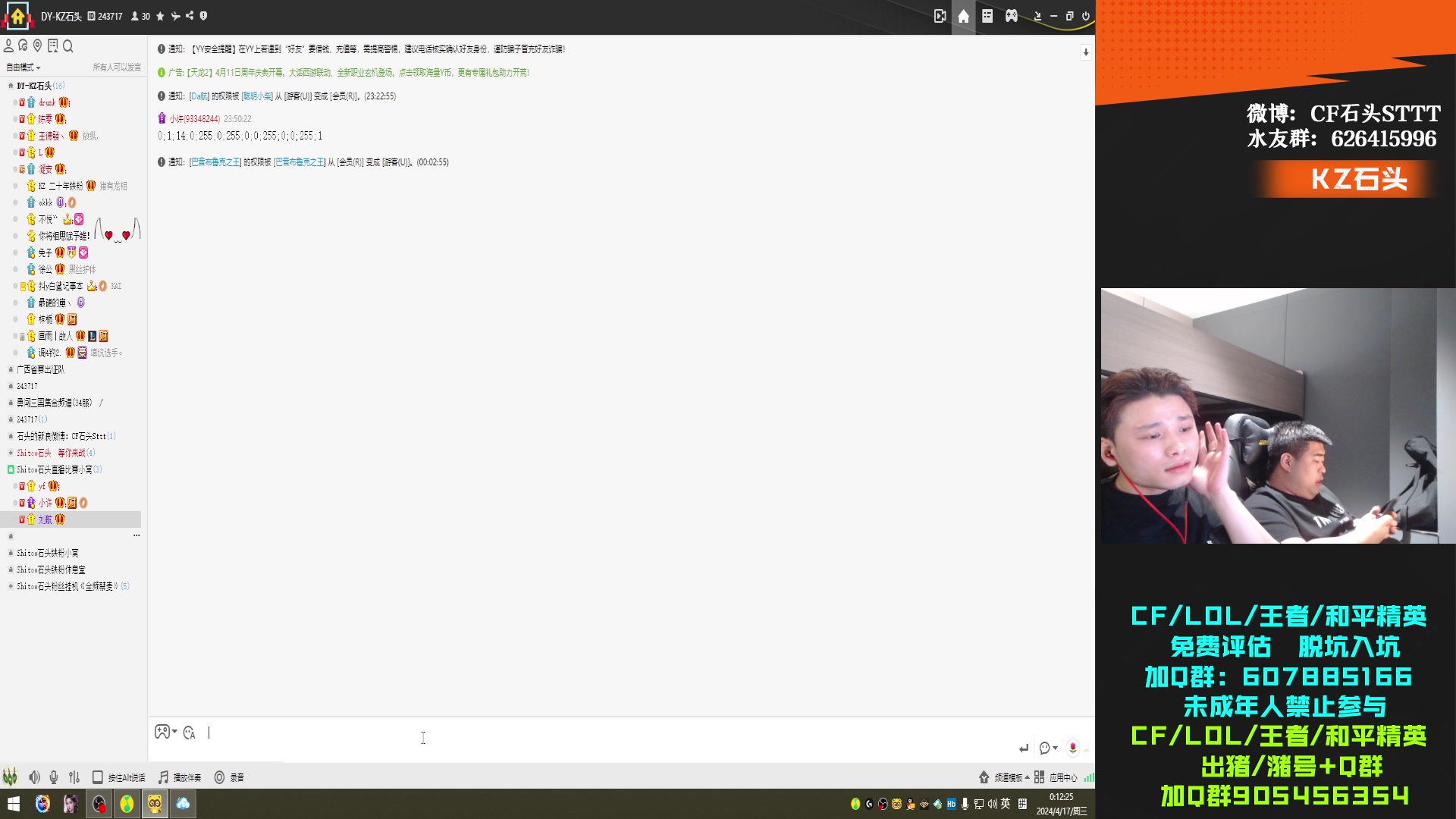The width and height of the screenshot is (1456, 819).
Task: Open the game controller icon in title bar
Action: pos(1011,16)
